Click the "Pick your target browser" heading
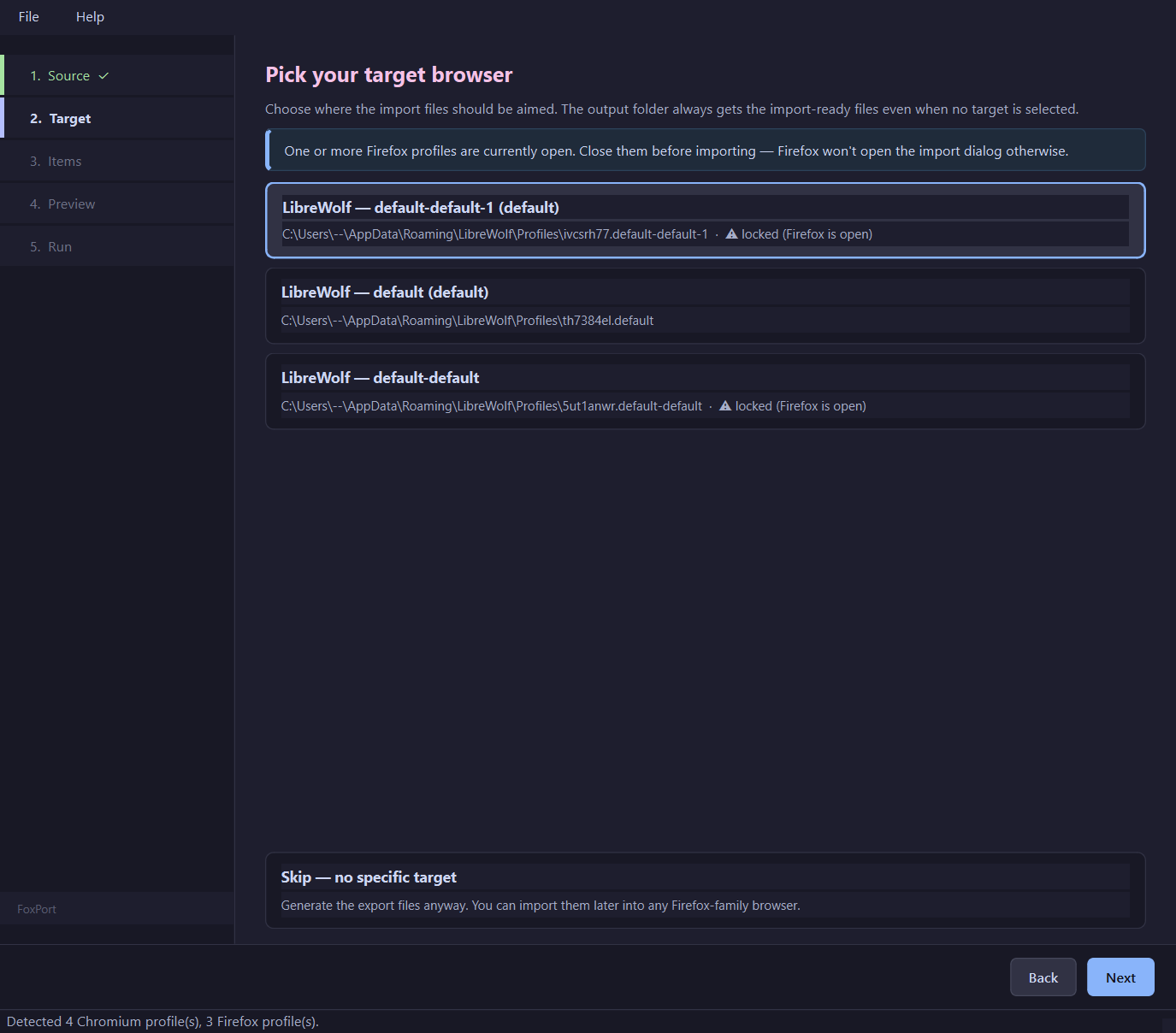 (x=389, y=75)
